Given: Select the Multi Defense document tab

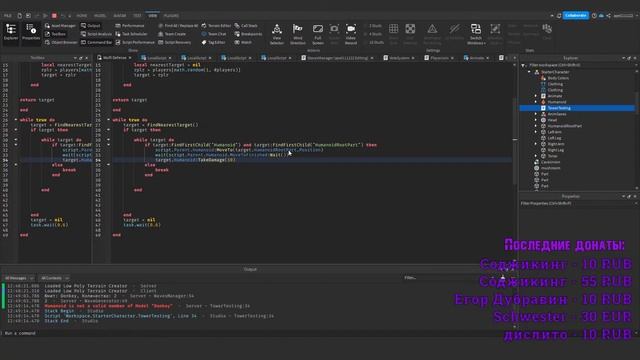Looking at the screenshot, I should point(114,58).
